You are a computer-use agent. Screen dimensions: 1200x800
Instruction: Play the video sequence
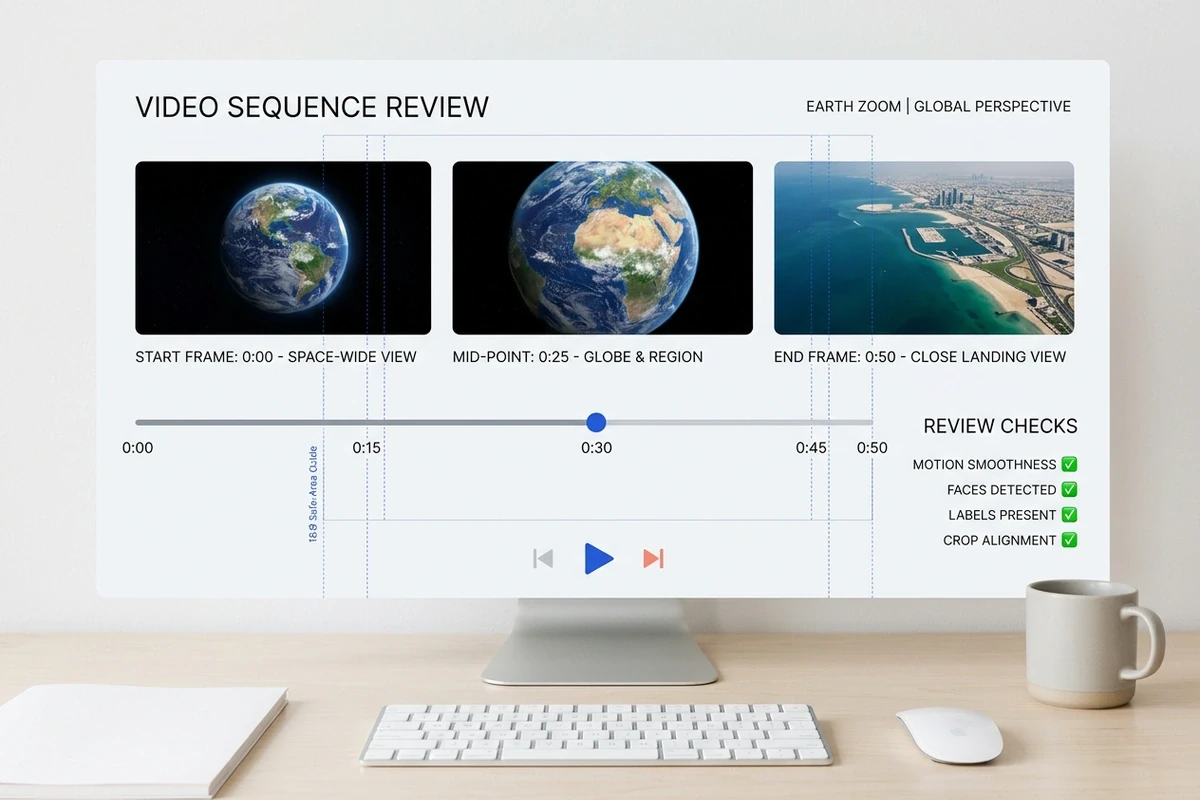[599, 558]
